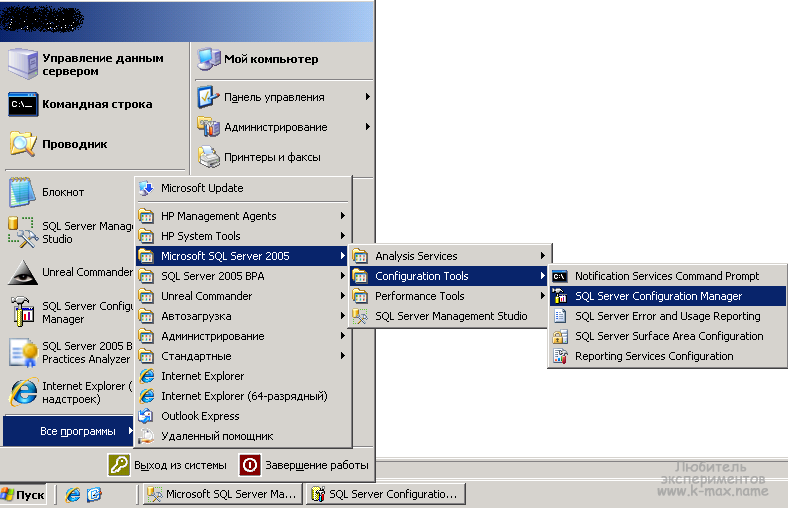Viewport: 788px width, 508px height.
Task: Expand HP System Tools submenu arrow
Action: coord(343,236)
